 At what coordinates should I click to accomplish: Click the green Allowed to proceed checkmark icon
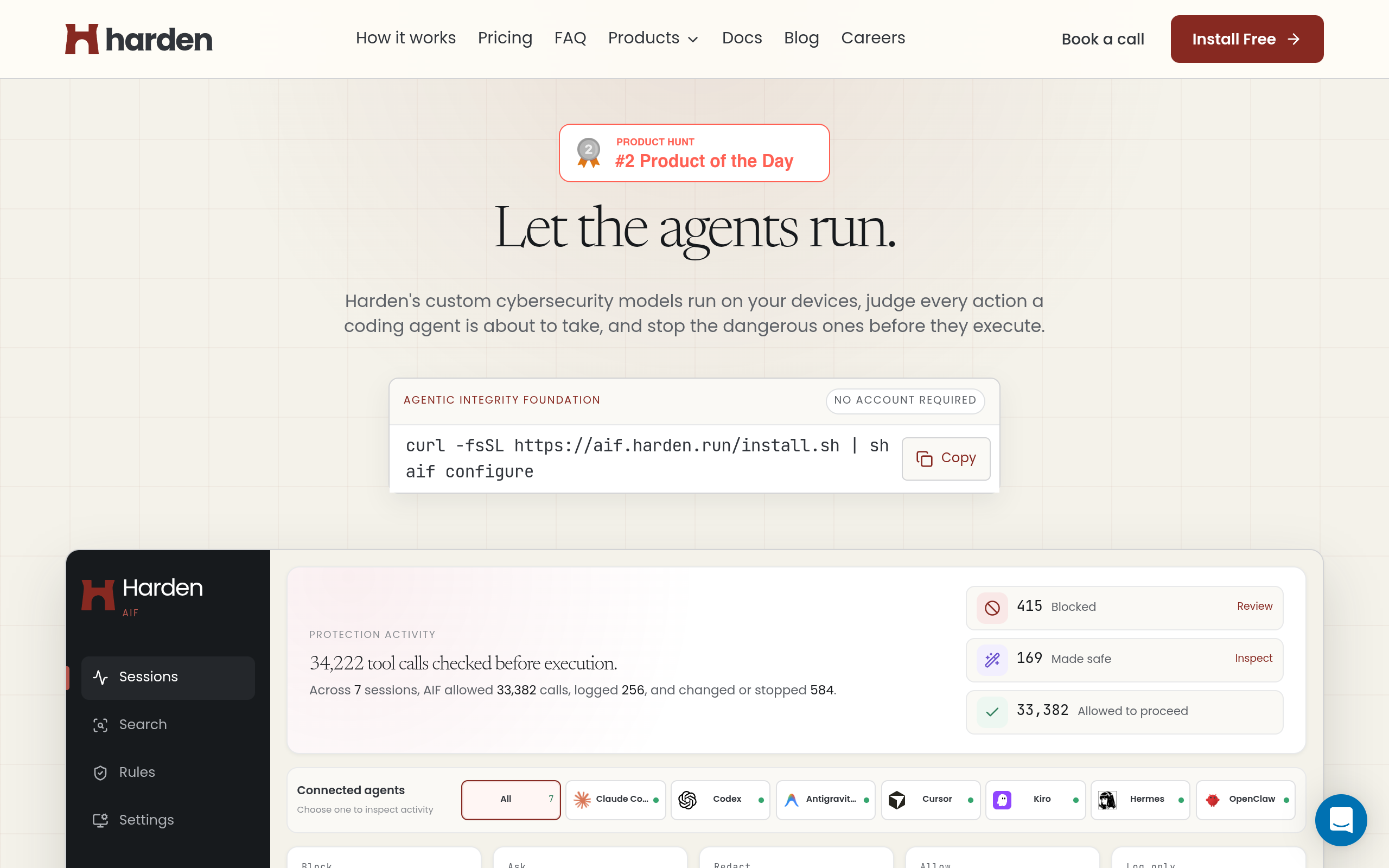992,712
